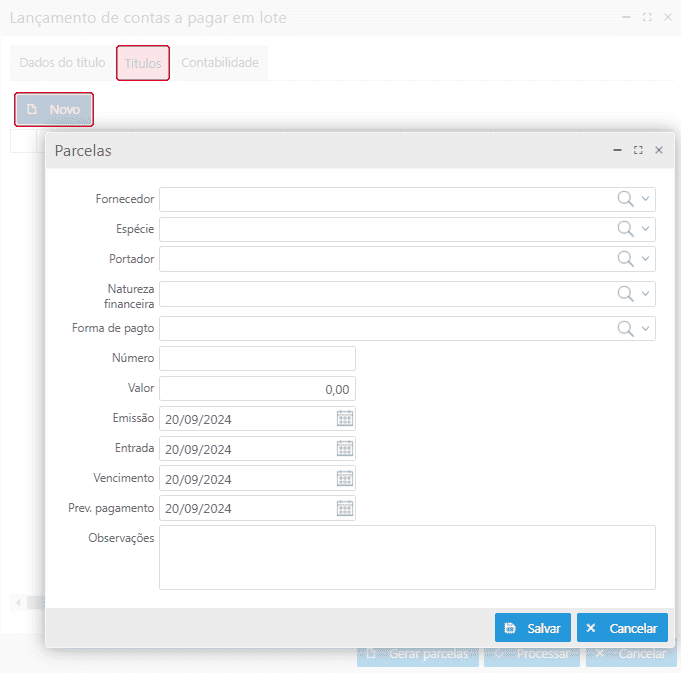
Task: Click the Portador search magnifier icon
Action: coord(625,259)
